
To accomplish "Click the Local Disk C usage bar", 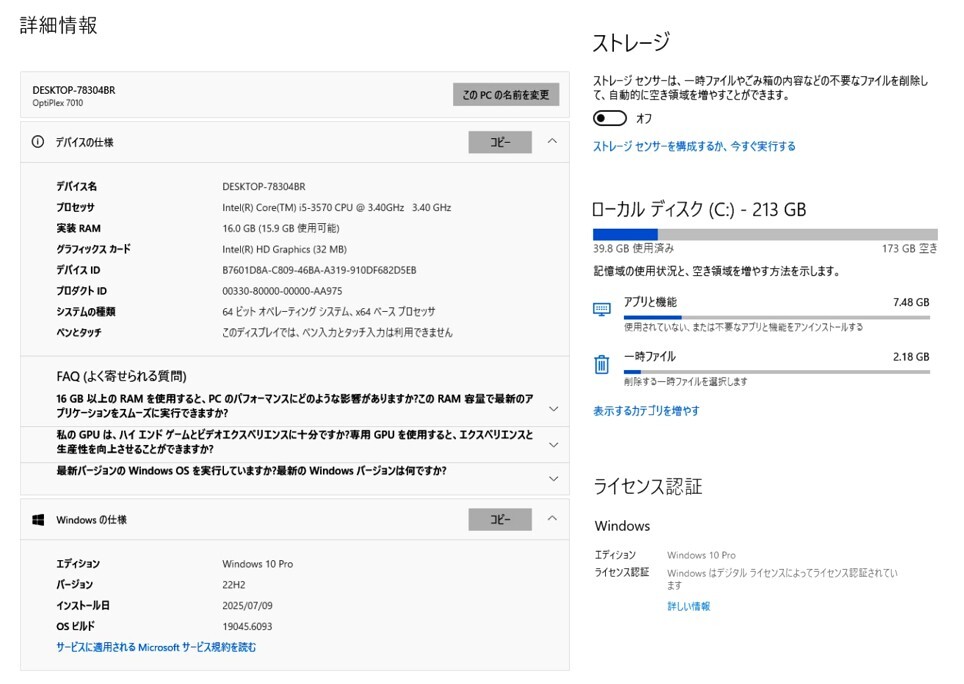I will [765, 234].
